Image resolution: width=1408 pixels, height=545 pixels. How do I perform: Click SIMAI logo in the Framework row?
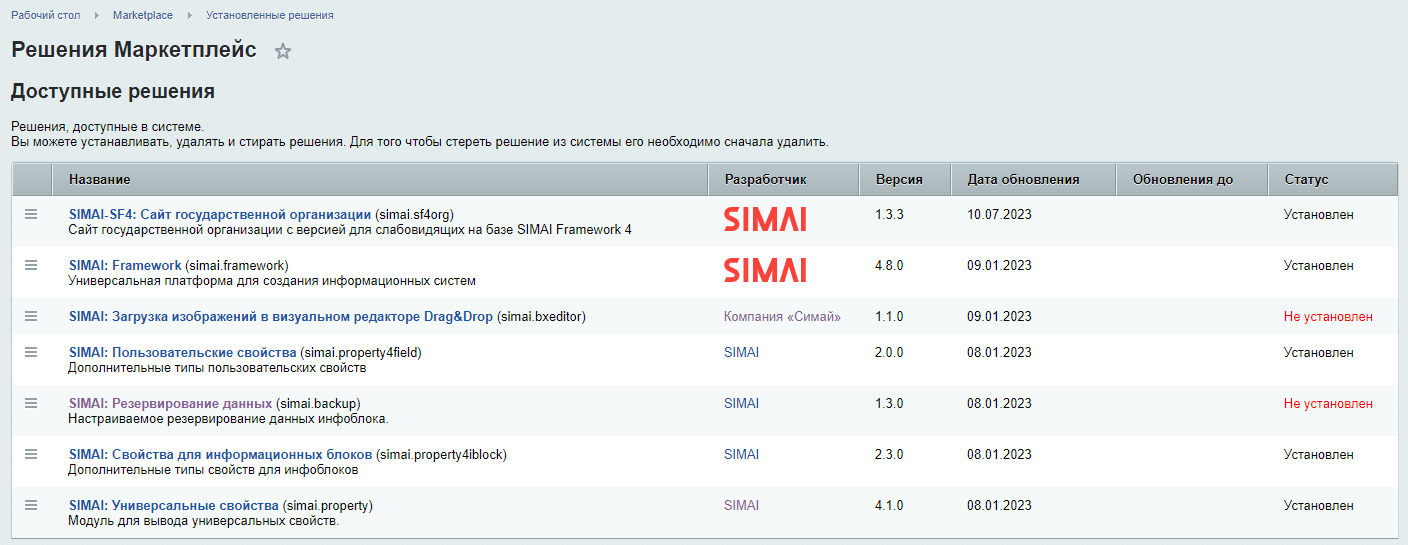click(765, 270)
